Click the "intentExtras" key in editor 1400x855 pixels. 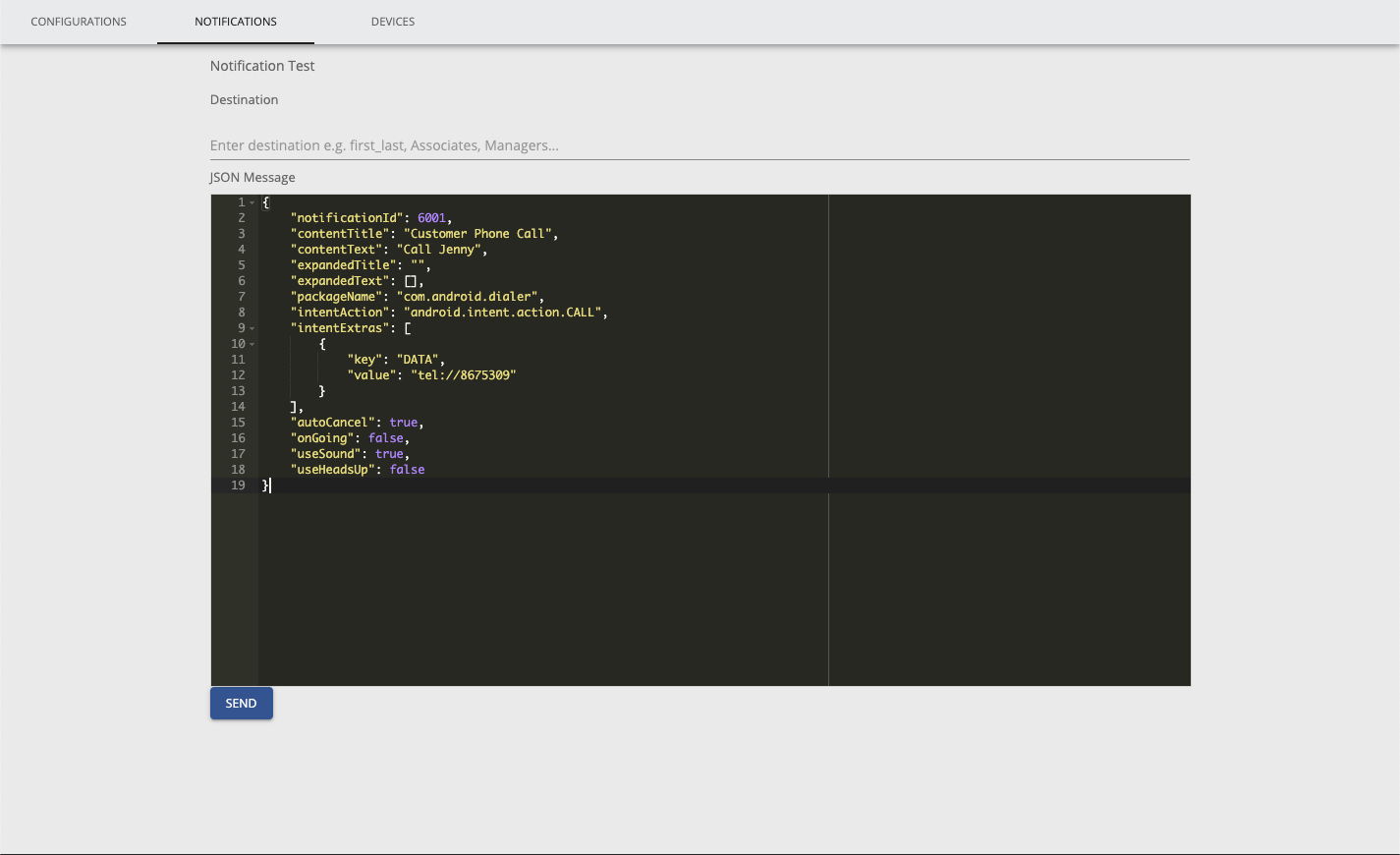point(340,328)
